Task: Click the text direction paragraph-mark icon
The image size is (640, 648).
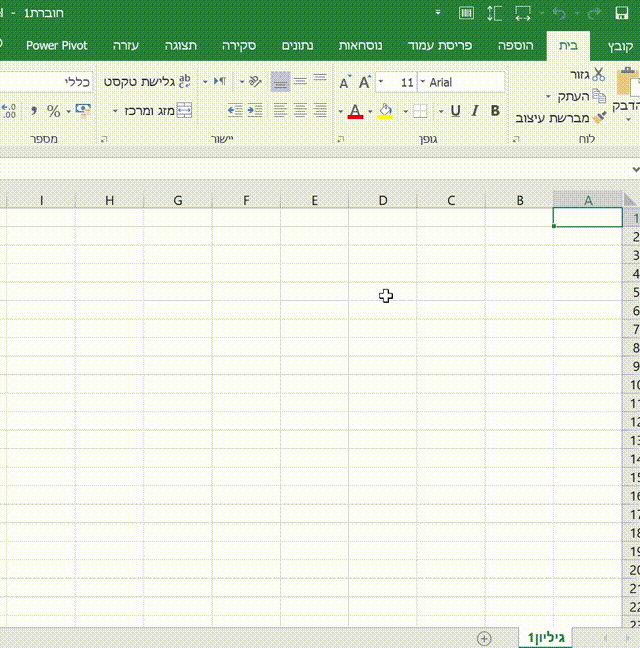Action: (x=219, y=81)
